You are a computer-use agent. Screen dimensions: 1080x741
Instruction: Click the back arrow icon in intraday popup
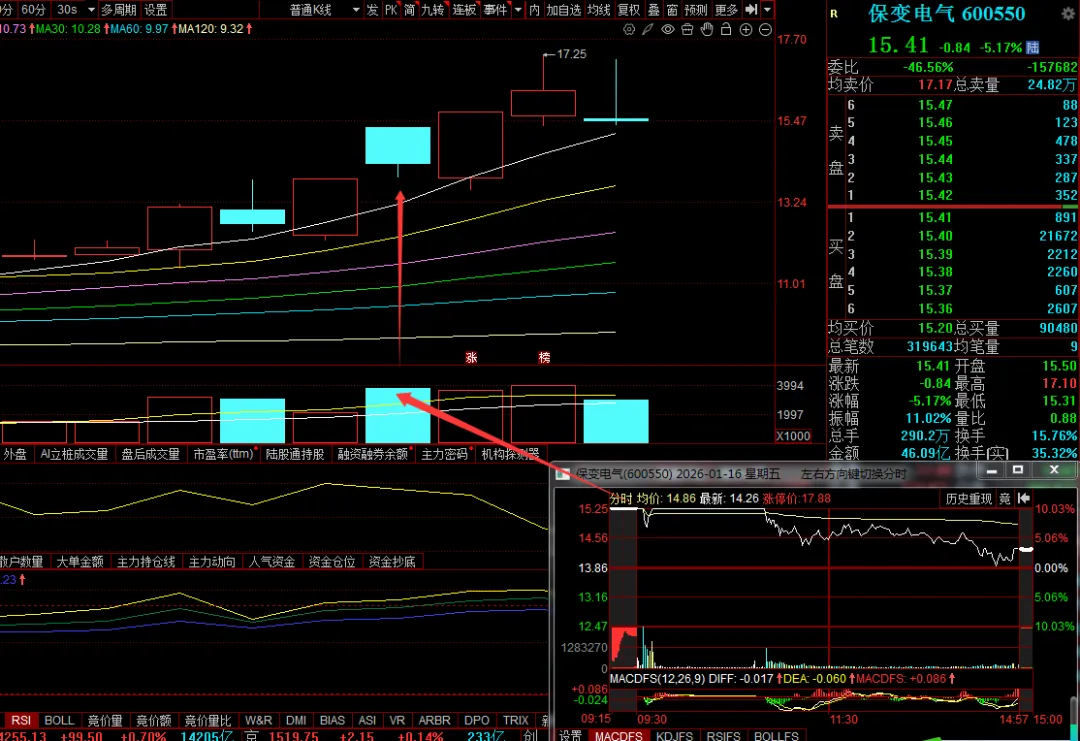click(1024, 498)
